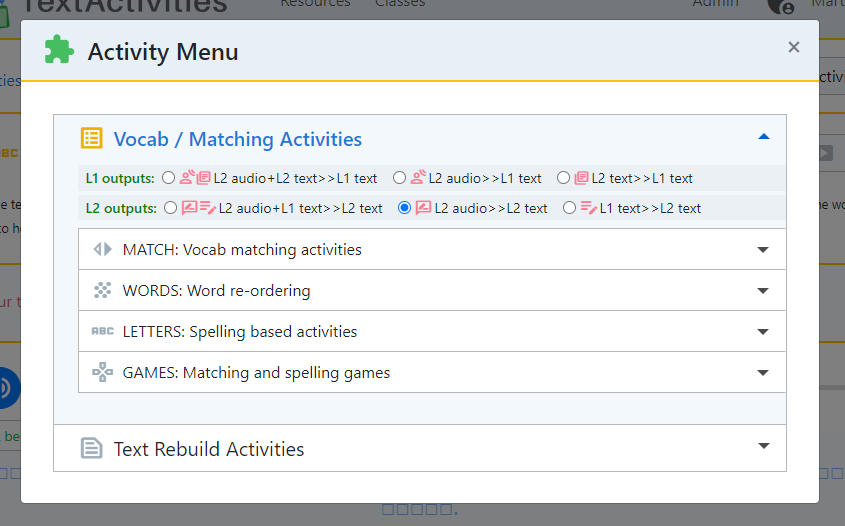
Task: Select L2 text>>L1 text radio
Action: point(563,177)
